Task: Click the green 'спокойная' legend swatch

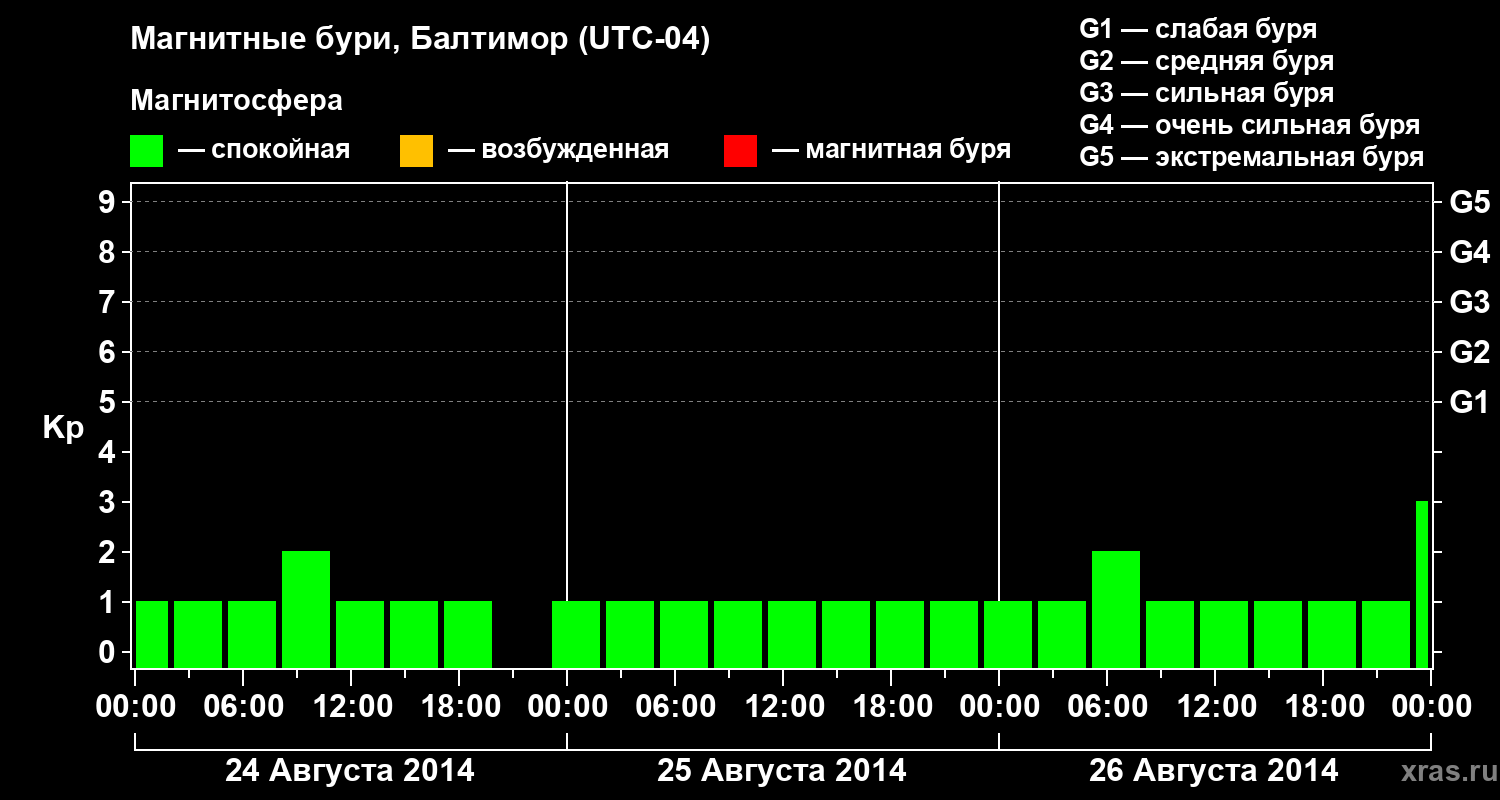Action: point(146,151)
